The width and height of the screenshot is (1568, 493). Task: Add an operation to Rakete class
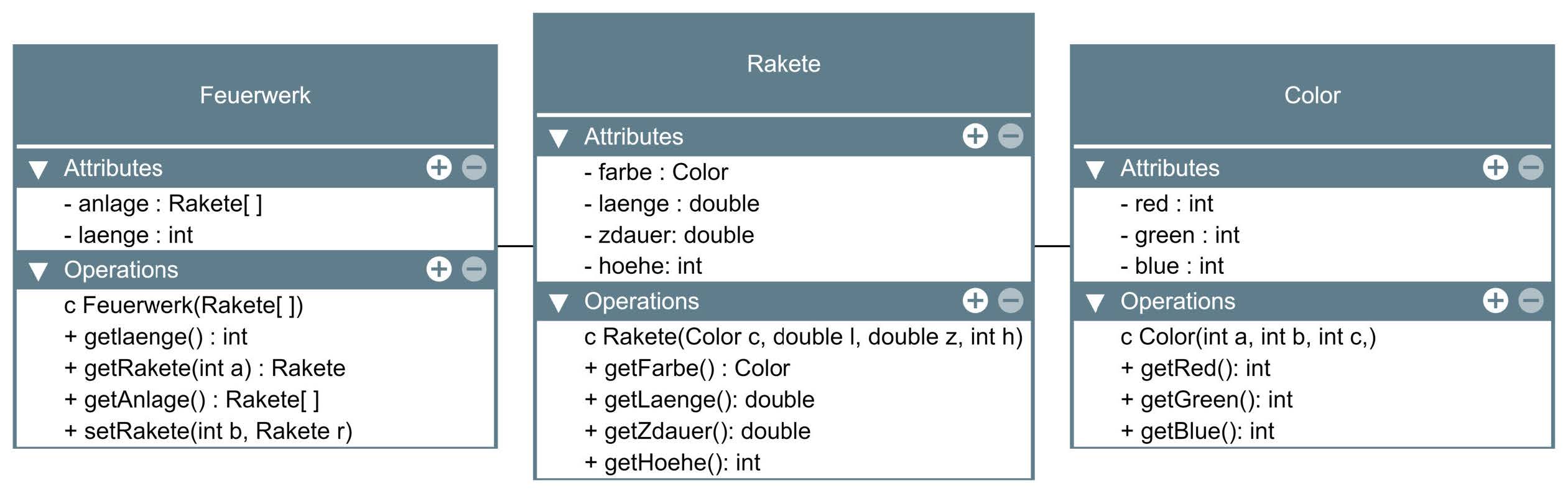click(x=975, y=301)
